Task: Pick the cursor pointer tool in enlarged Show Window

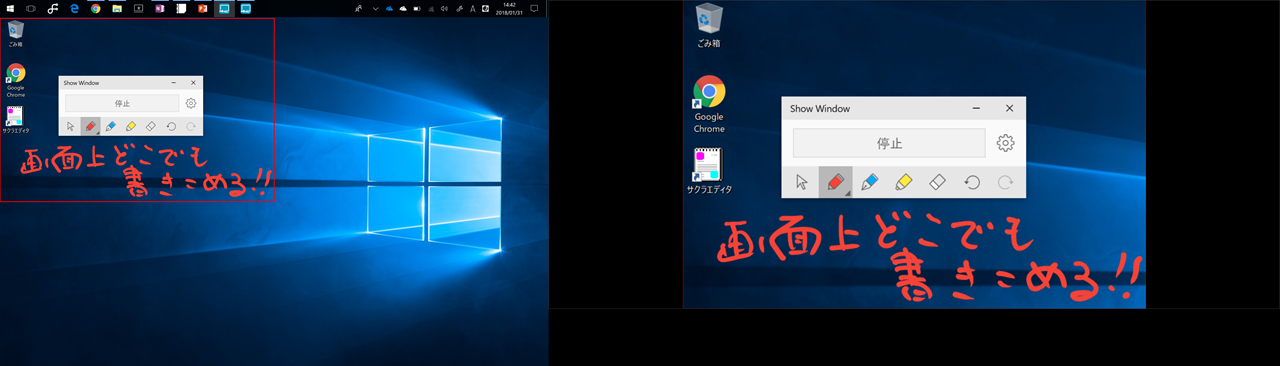Action: click(801, 182)
